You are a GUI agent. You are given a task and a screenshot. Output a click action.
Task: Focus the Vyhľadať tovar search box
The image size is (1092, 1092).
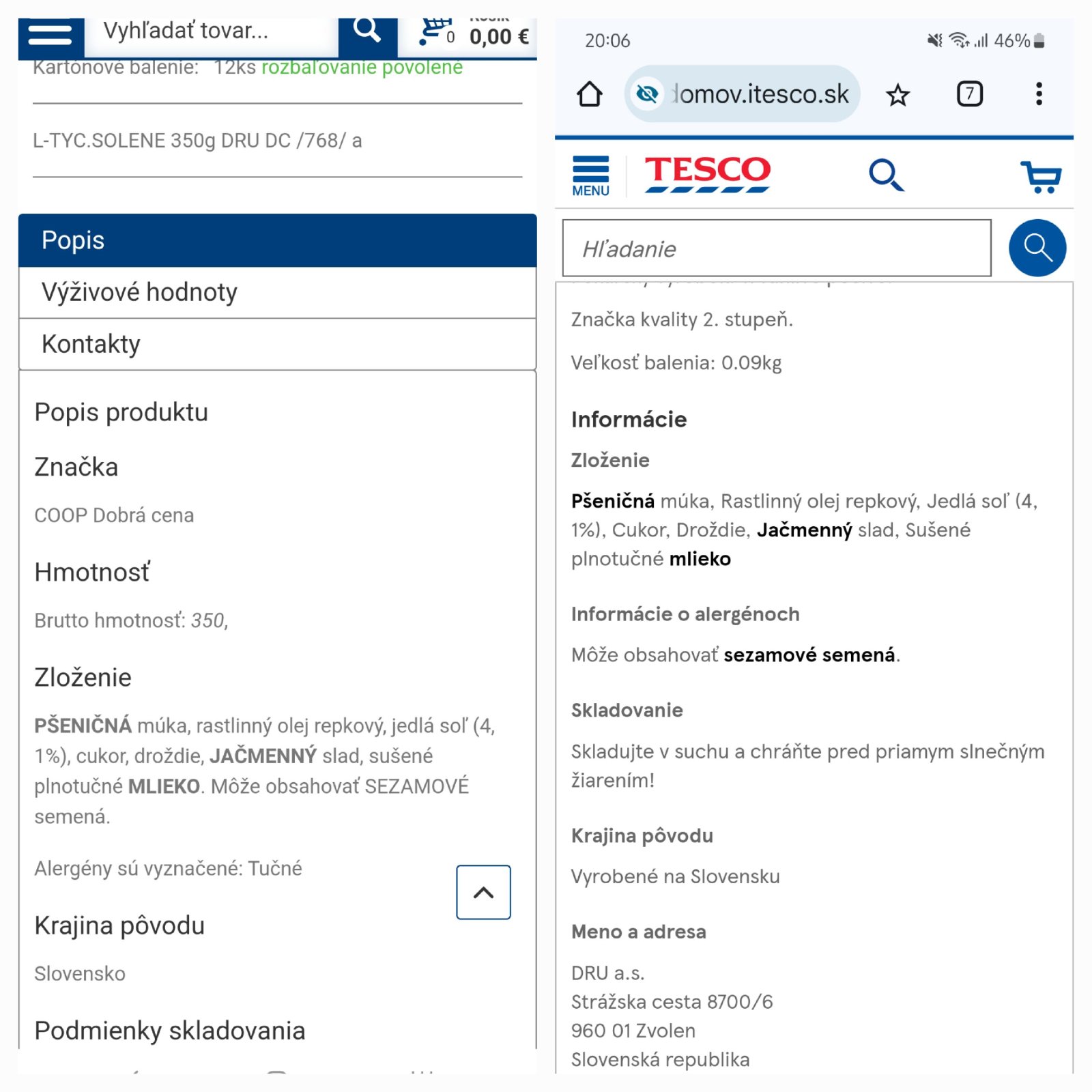pyautogui.click(x=212, y=31)
